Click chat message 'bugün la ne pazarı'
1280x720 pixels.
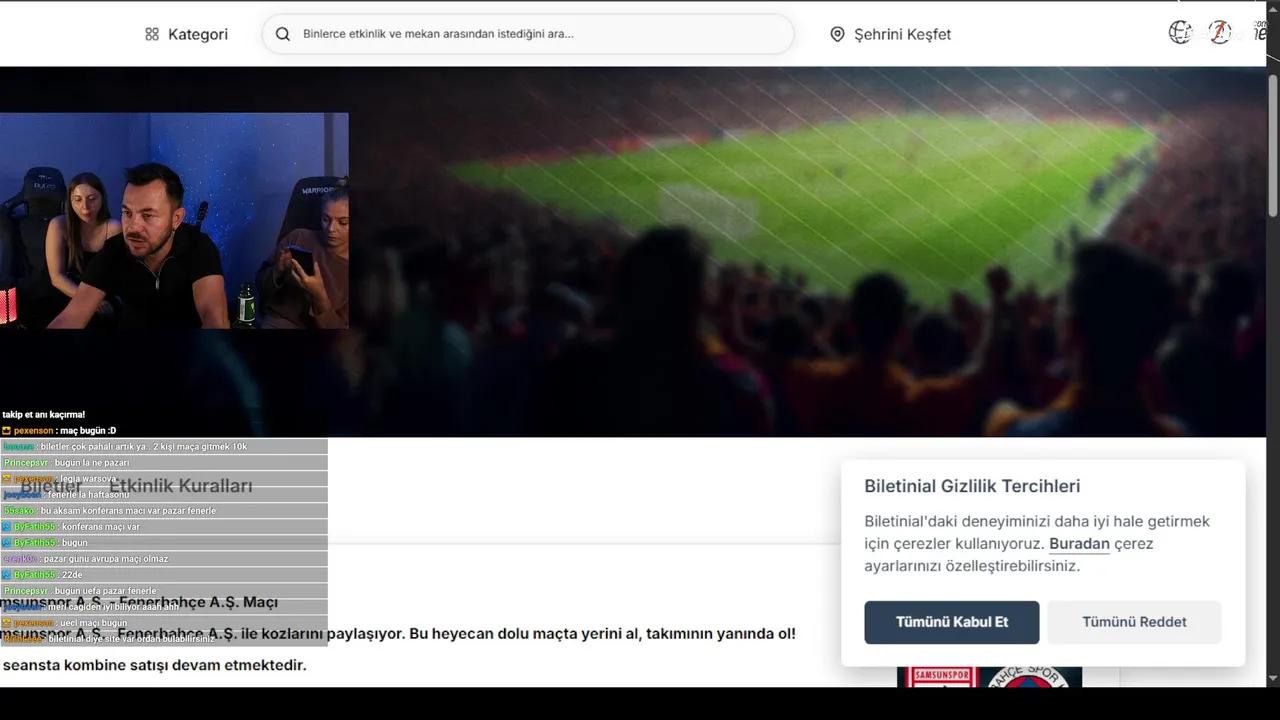[x=92, y=463]
